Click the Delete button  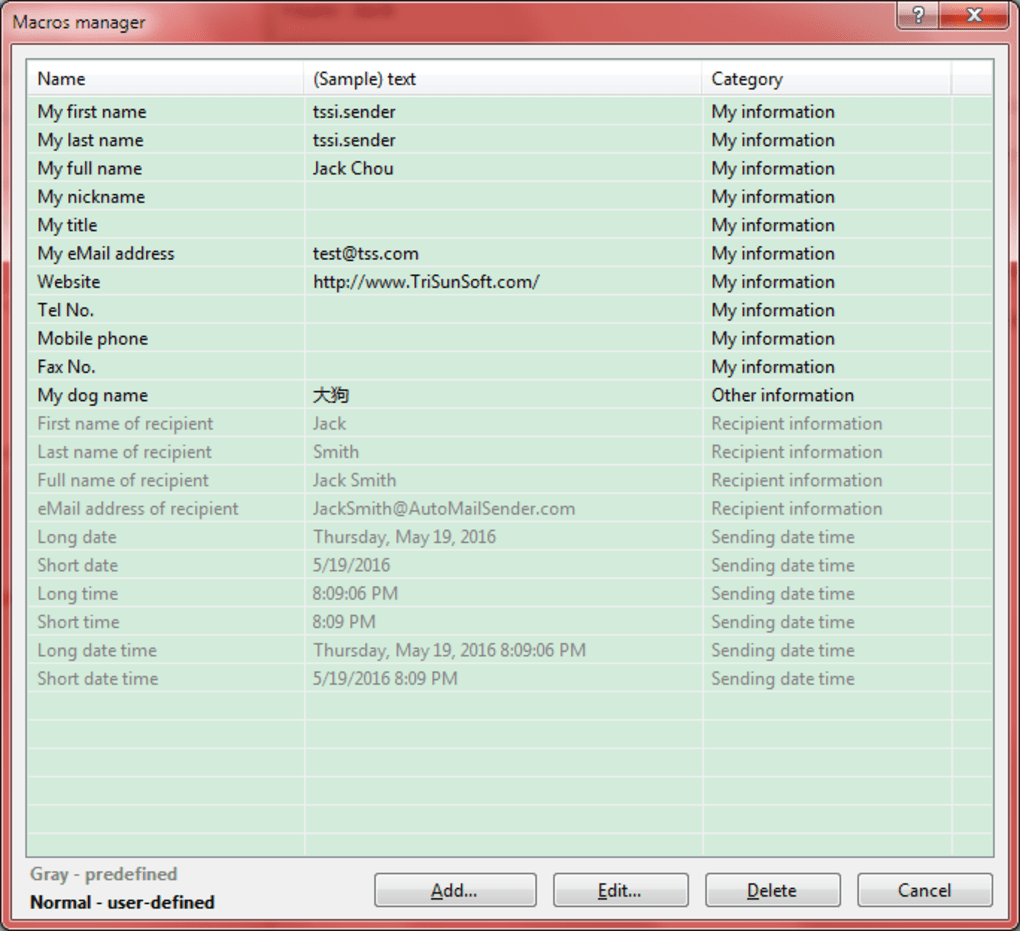click(772, 890)
